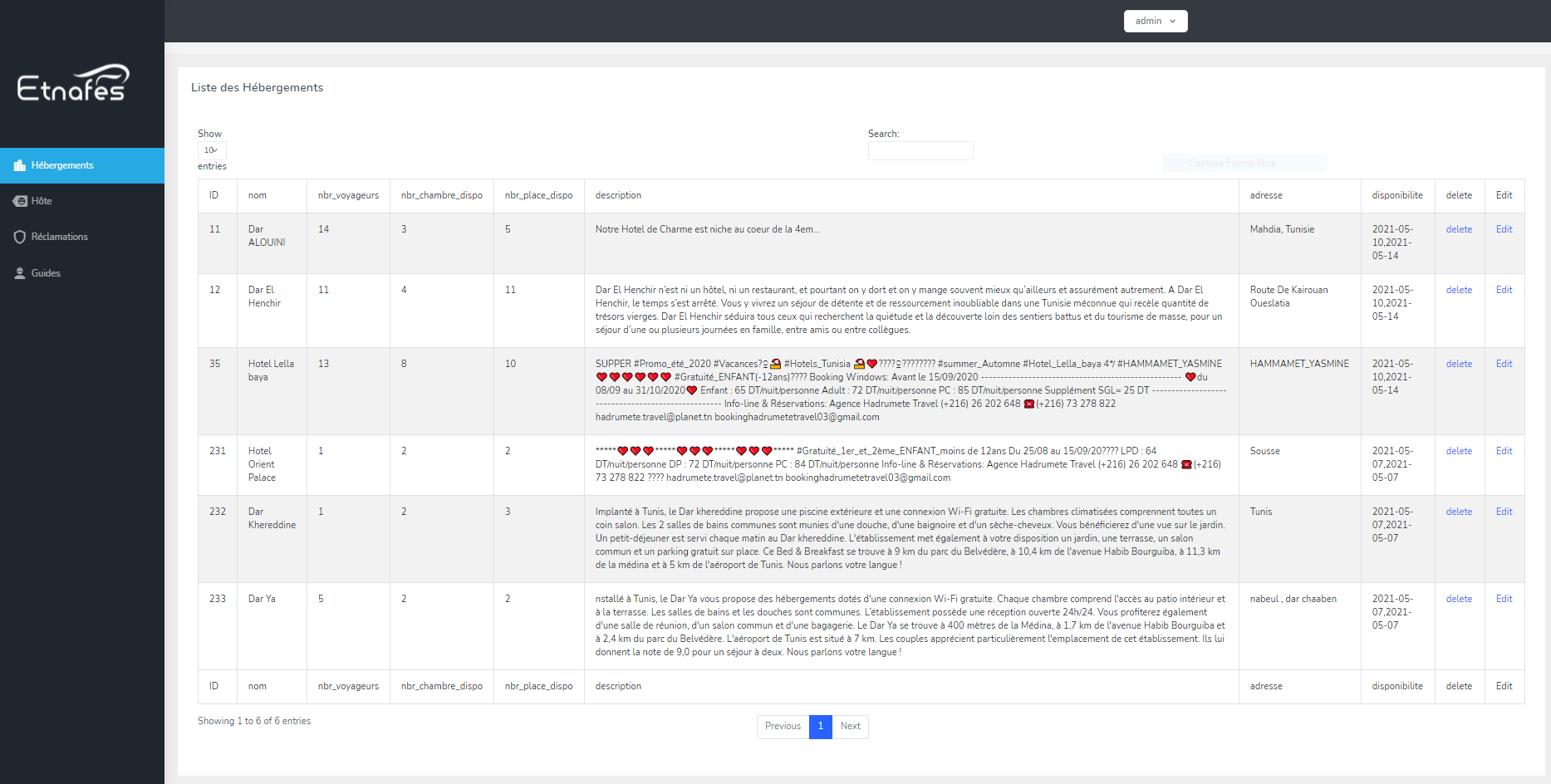Edit the Hotel Orient Palace entry
This screenshot has height=784, width=1551.
pos(1504,451)
